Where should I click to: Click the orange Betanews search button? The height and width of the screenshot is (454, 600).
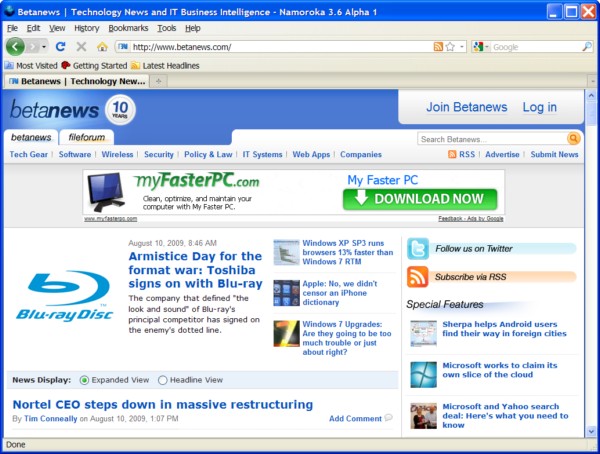pyautogui.click(x=574, y=138)
